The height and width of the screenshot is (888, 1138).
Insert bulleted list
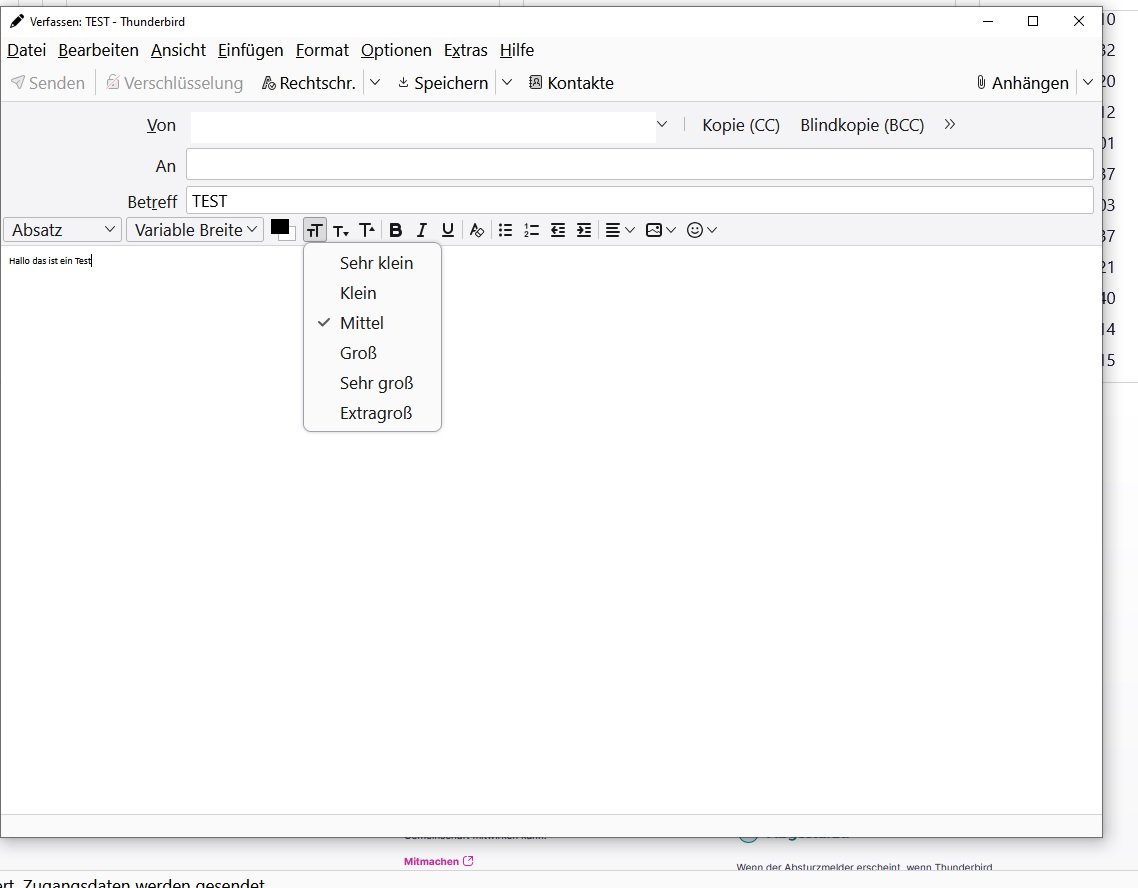click(x=506, y=230)
